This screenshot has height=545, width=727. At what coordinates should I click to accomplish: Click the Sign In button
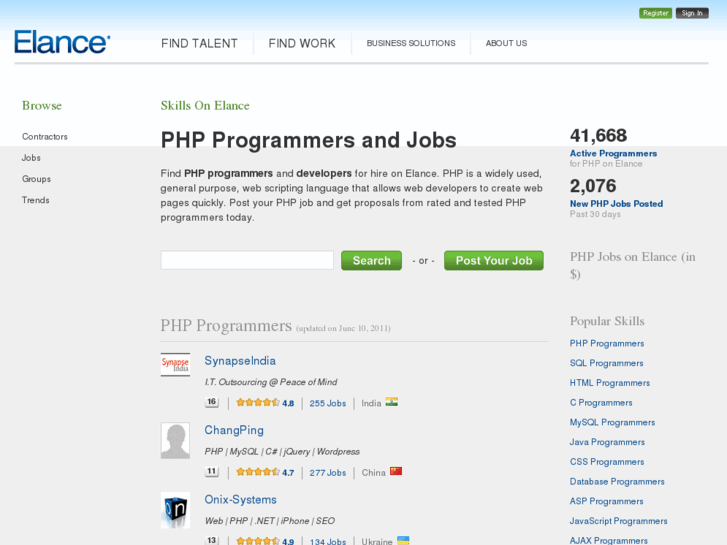(x=692, y=13)
